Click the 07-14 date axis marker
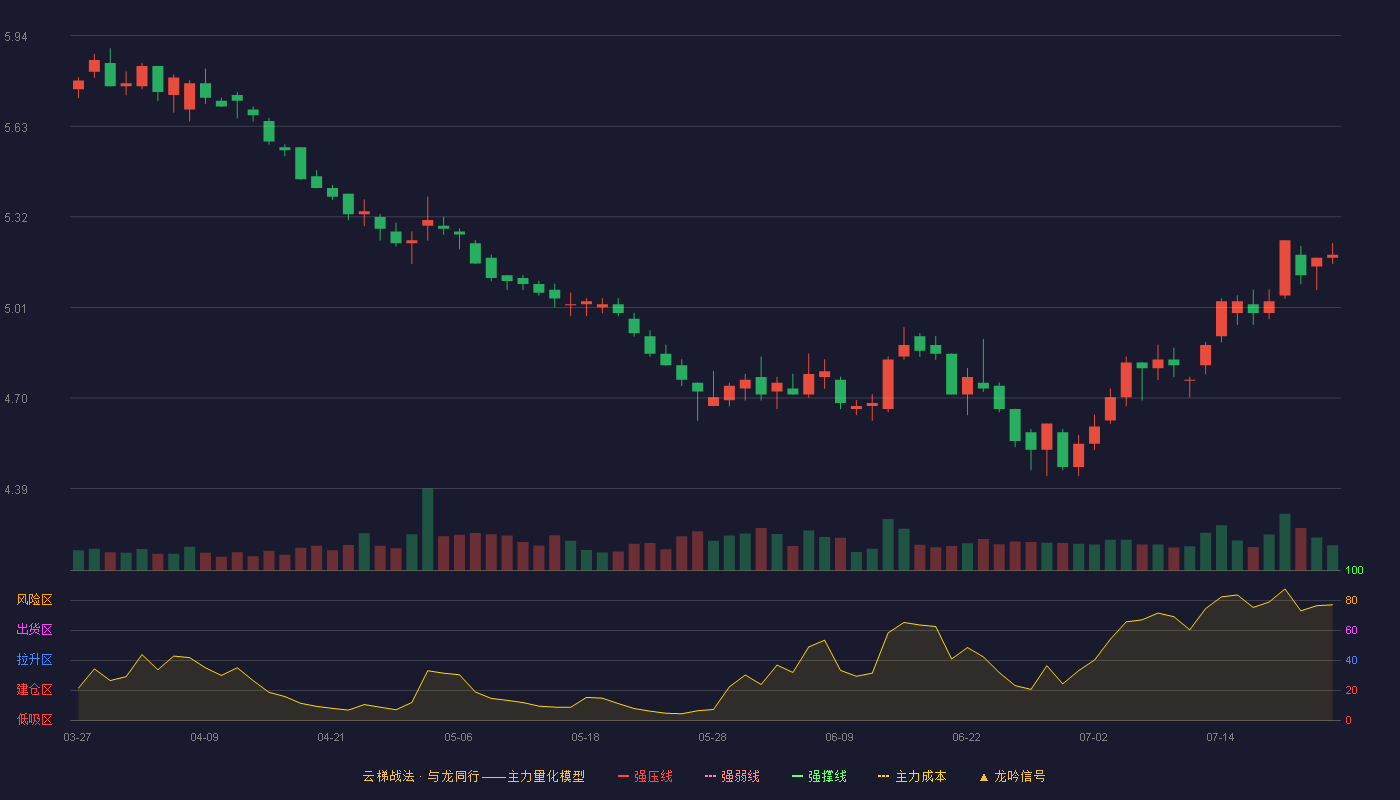This screenshot has width=1400, height=800. coord(1220,737)
